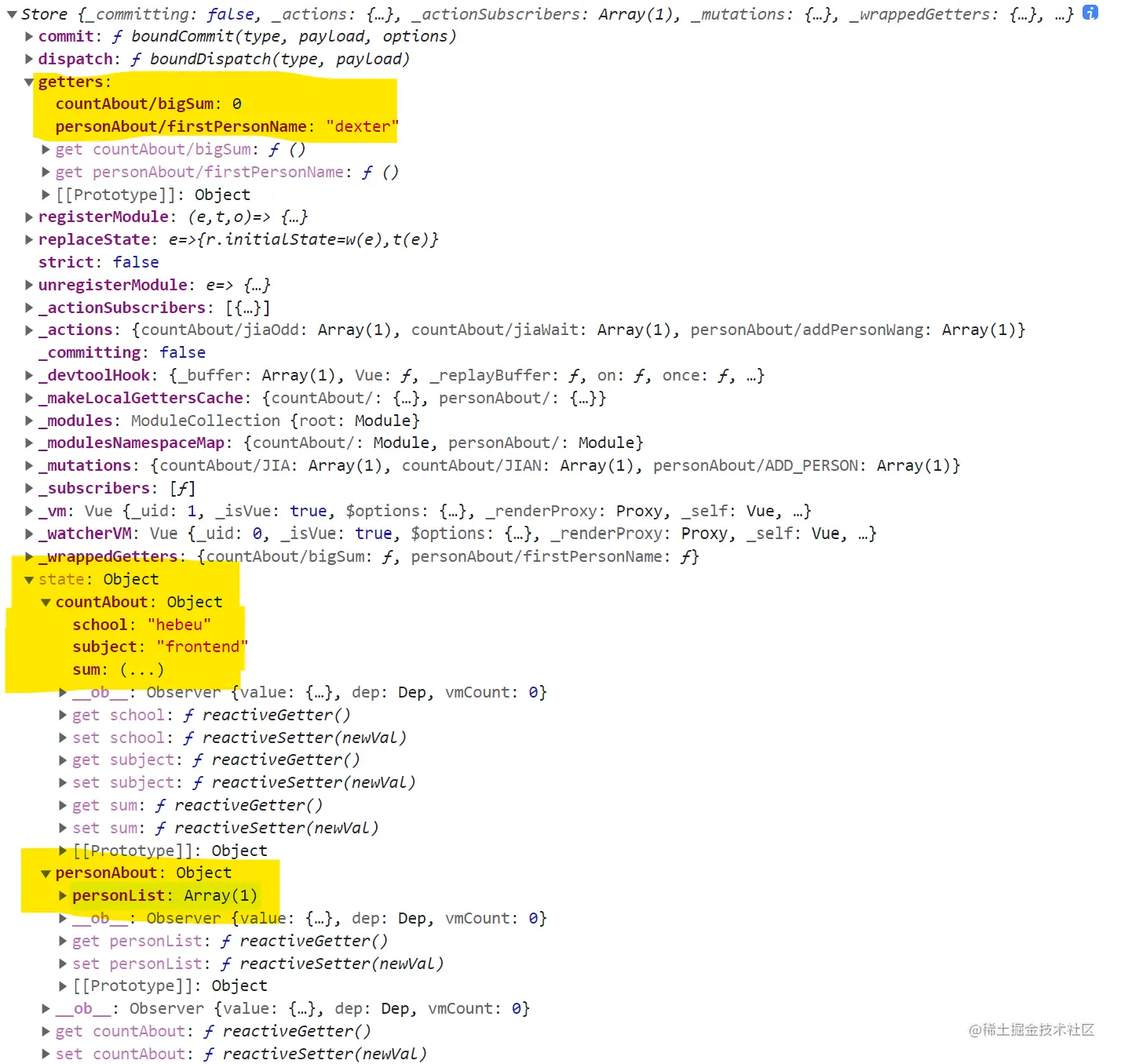
Task: Collapse the getters node
Action: pyautogui.click(x=29, y=82)
